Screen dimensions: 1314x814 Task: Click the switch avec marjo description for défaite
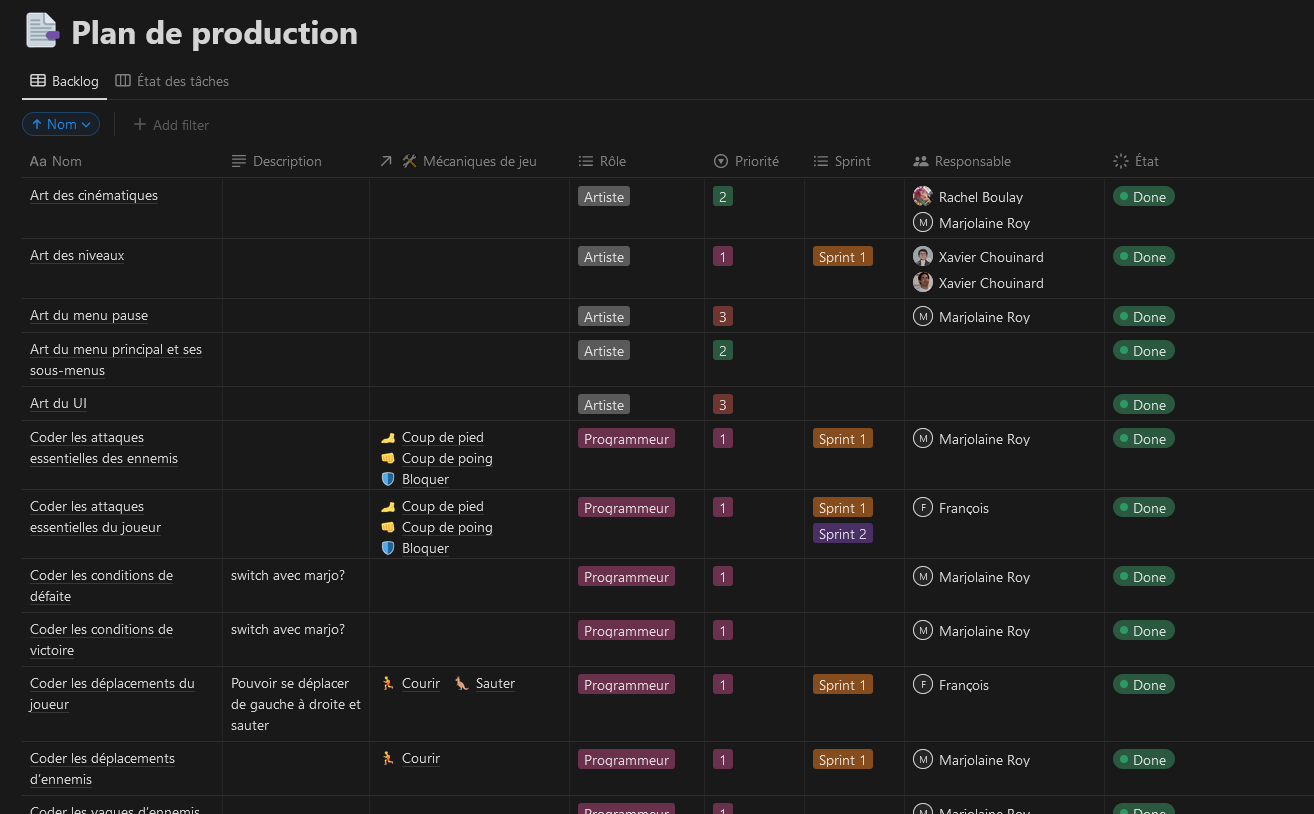tap(288, 576)
